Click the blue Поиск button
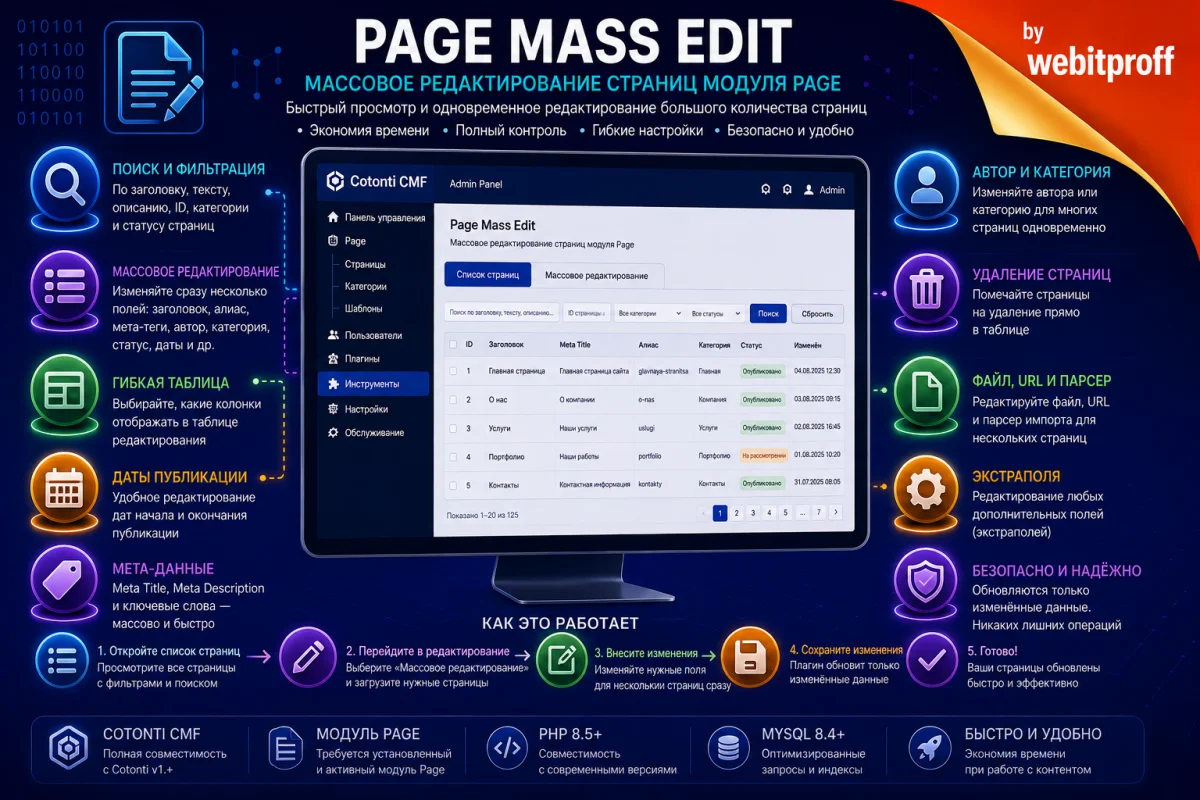The height and width of the screenshot is (800, 1200). coord(768,313)
